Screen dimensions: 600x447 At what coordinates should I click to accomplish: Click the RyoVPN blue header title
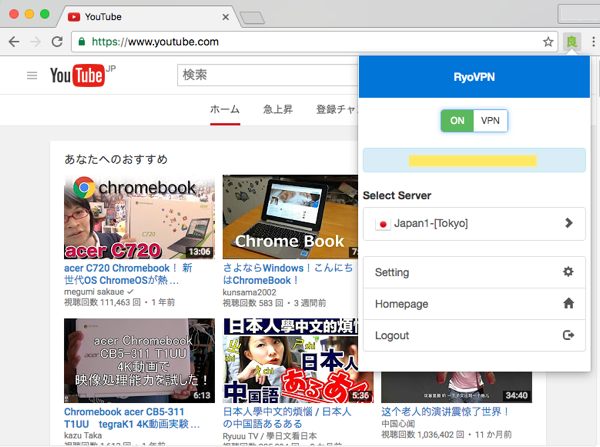(474, 77)
